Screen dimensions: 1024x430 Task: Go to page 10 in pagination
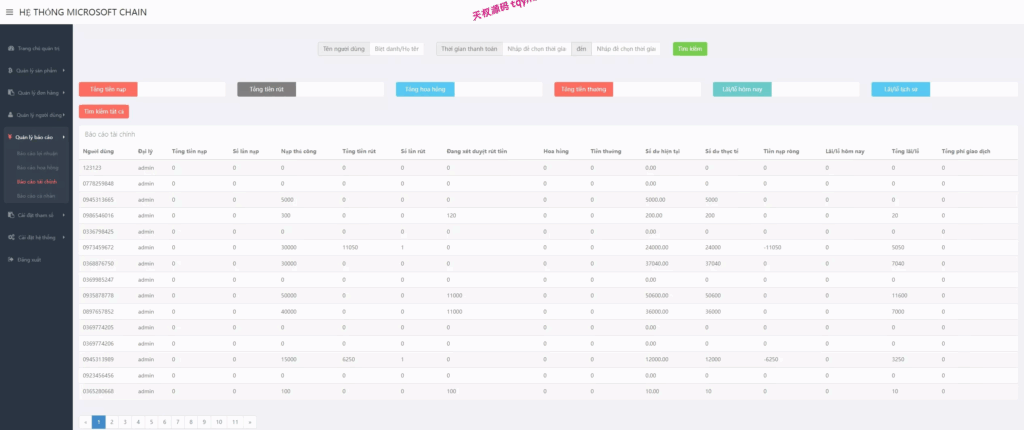point(218,422)
